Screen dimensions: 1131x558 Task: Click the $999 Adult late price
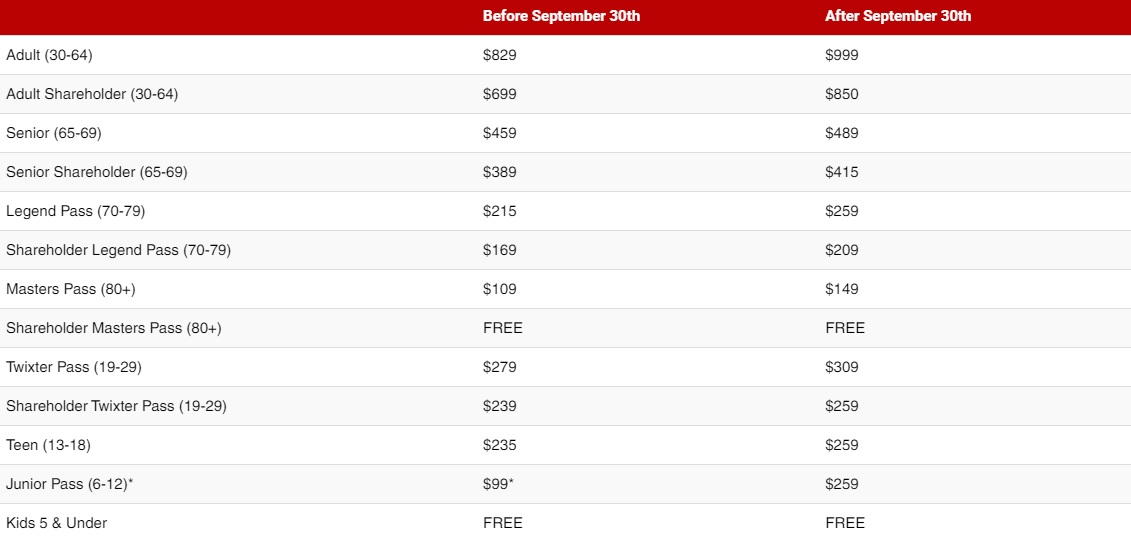842,55
